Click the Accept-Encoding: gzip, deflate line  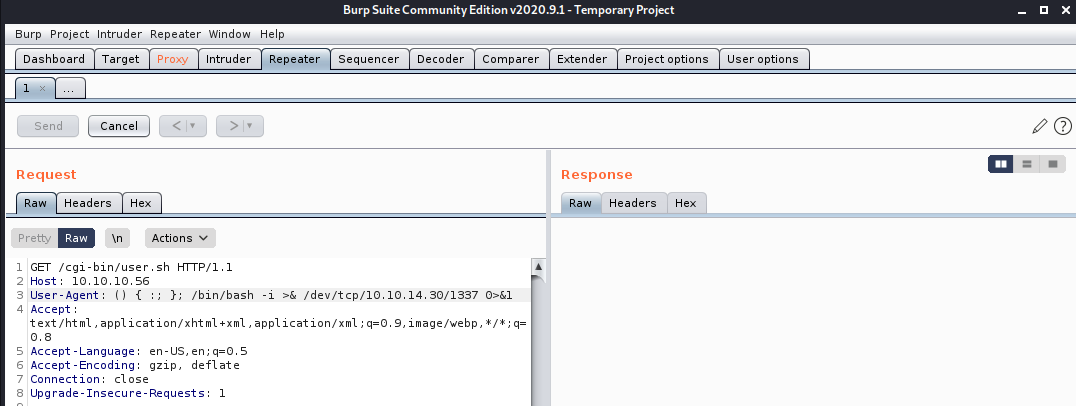point(135,365)
